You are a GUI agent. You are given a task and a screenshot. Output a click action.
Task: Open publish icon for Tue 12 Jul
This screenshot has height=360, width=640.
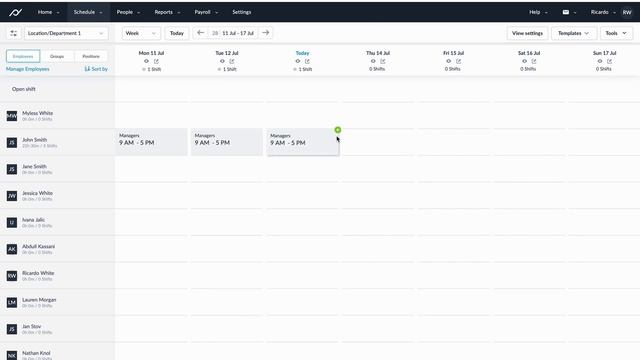(232, 61)
